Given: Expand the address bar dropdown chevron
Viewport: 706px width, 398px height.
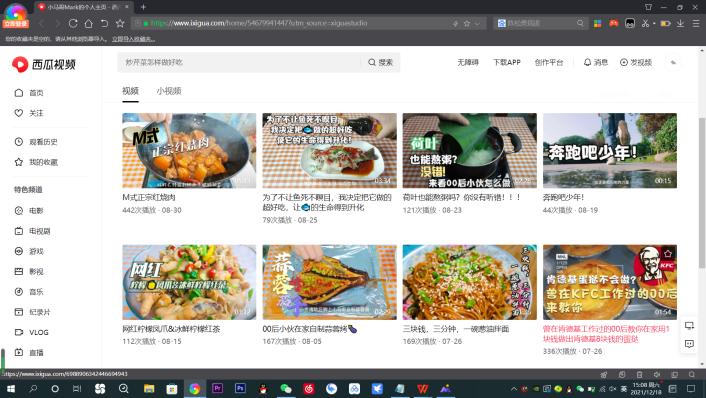Looking at the screenshot, I should coord(477,23).
